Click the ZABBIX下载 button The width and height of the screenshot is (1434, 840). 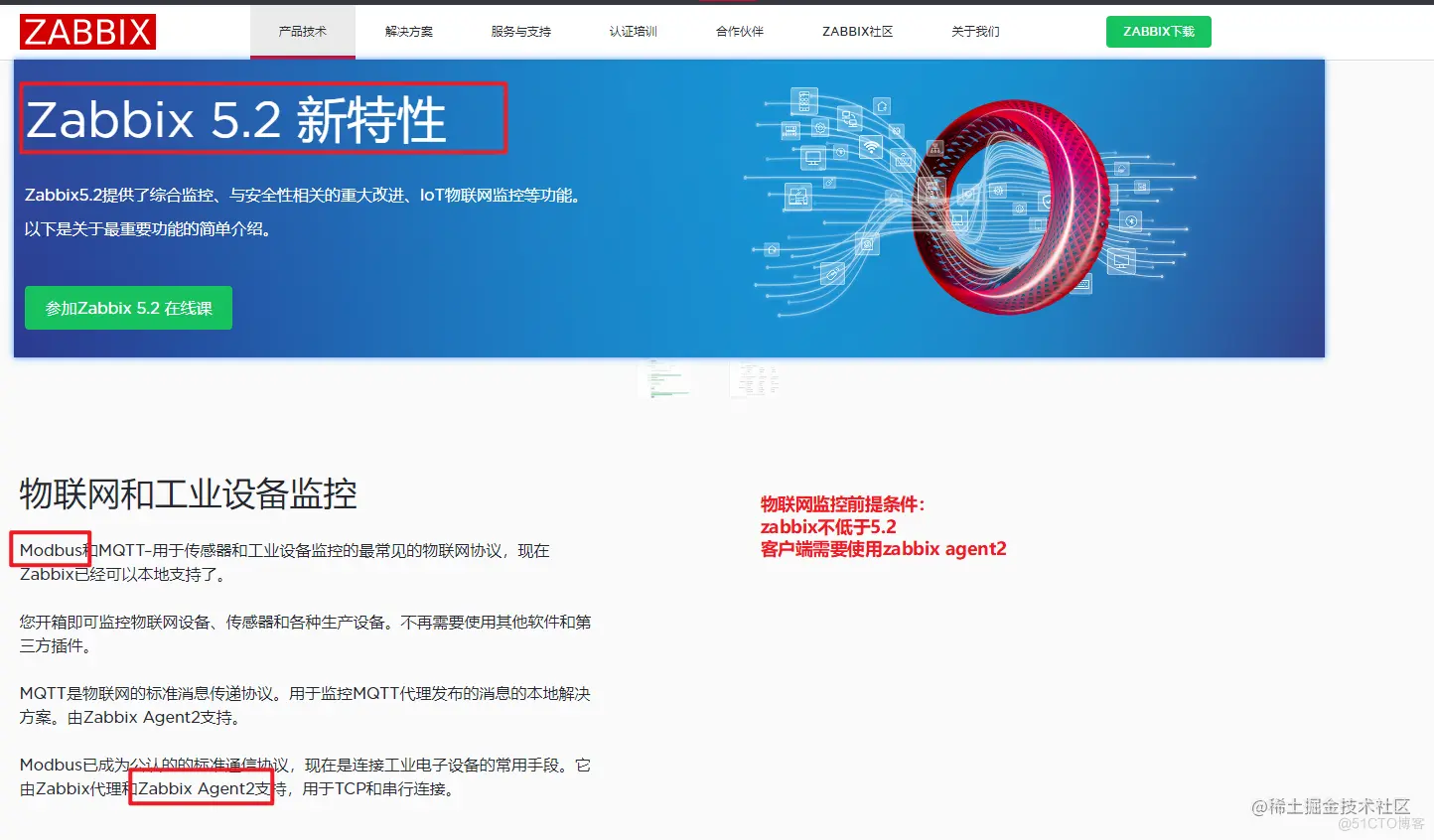click(1159, 32)
